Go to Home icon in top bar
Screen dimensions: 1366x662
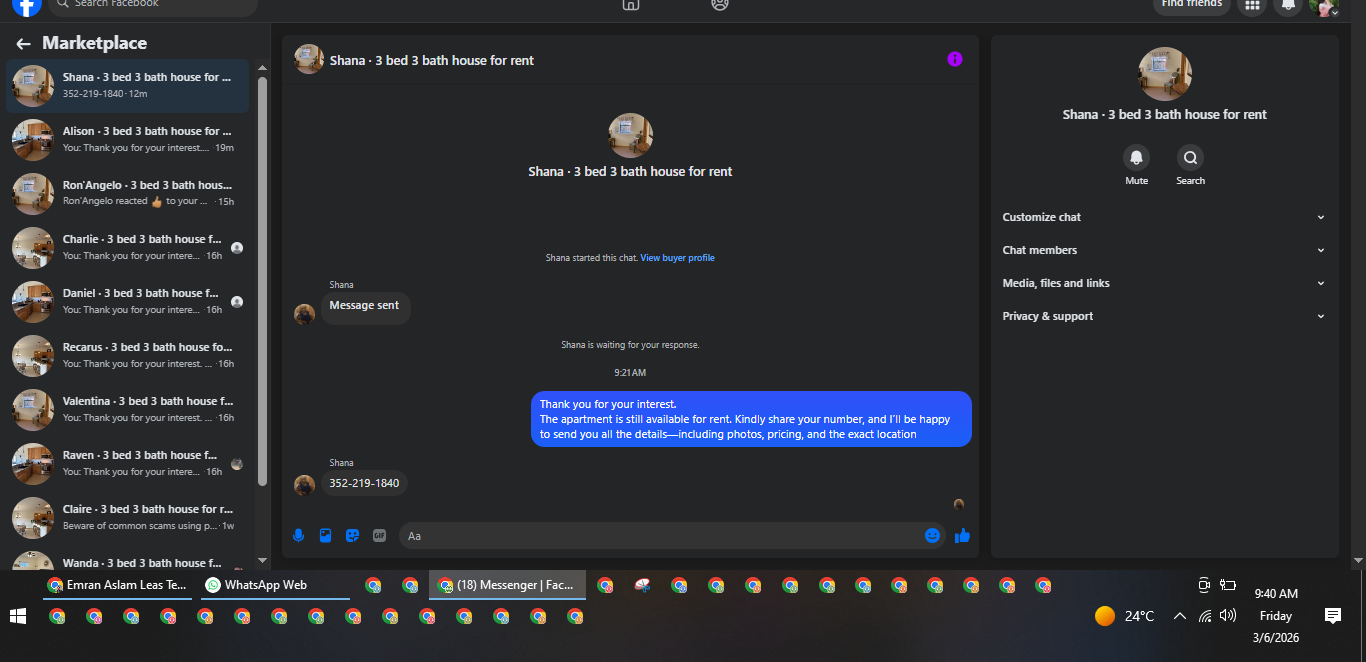pyautogui.click(x=630, y=5)
